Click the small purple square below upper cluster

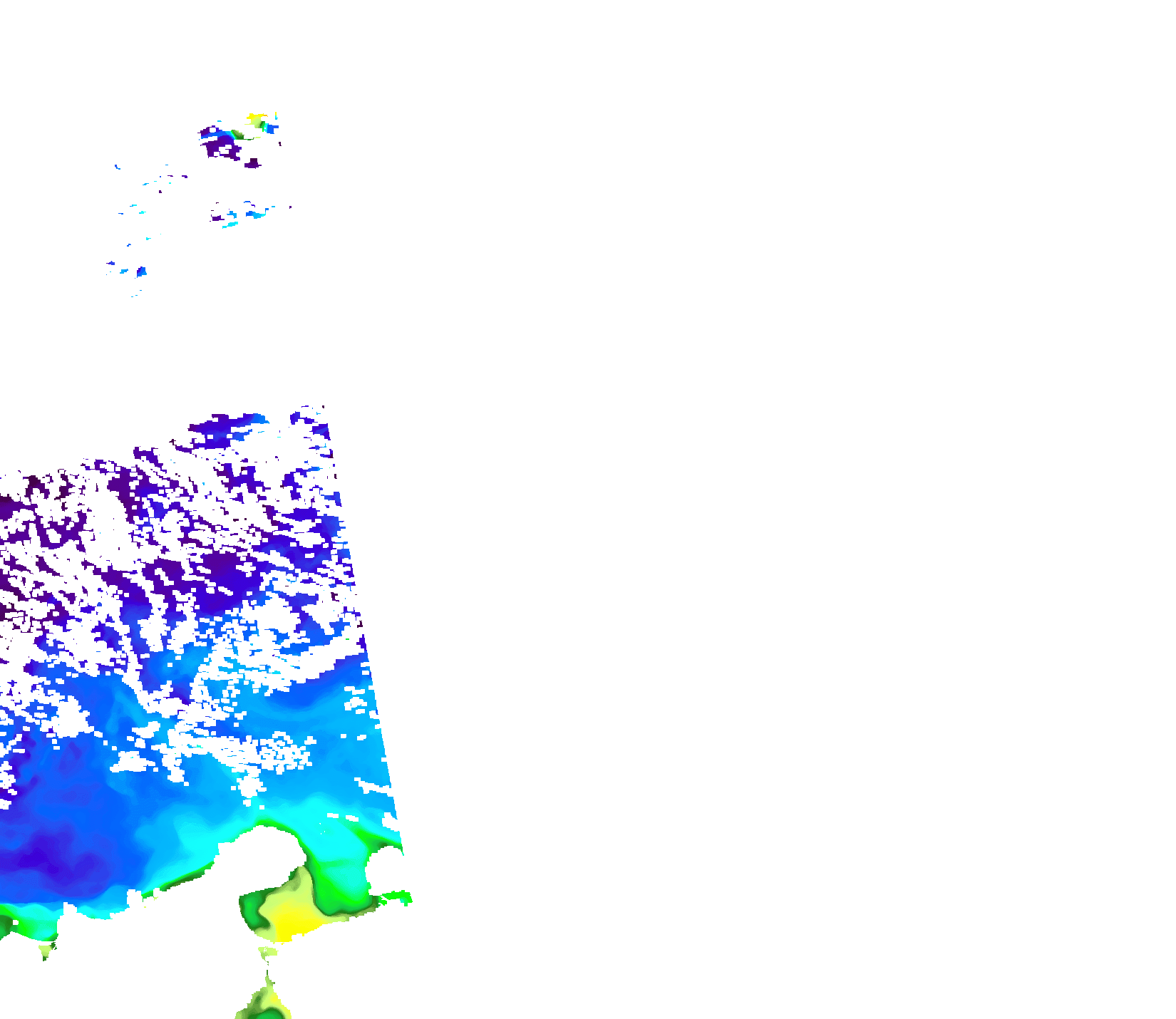tap(252, 165)
